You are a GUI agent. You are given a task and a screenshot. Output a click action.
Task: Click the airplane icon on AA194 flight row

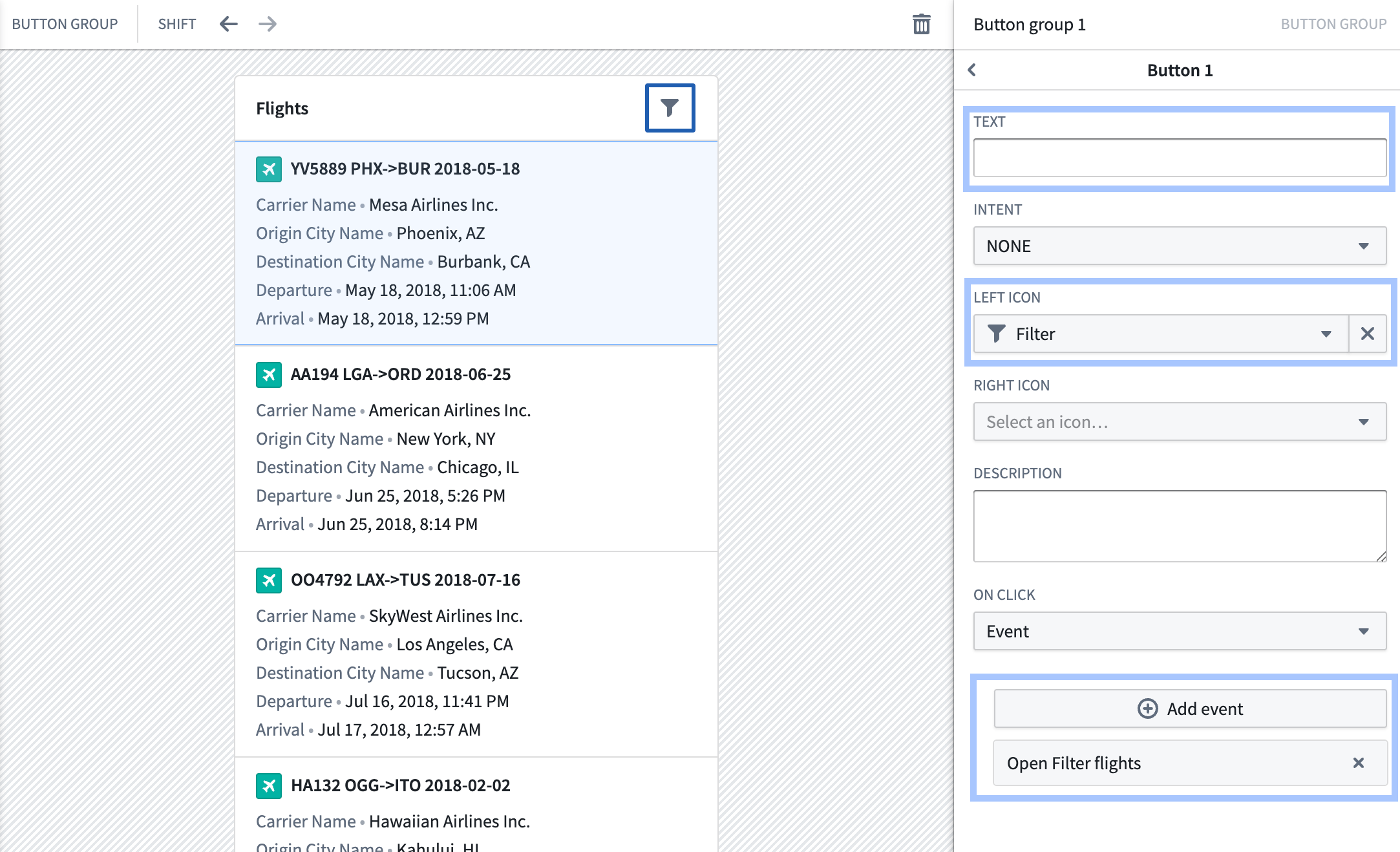(x=268, y=374)
